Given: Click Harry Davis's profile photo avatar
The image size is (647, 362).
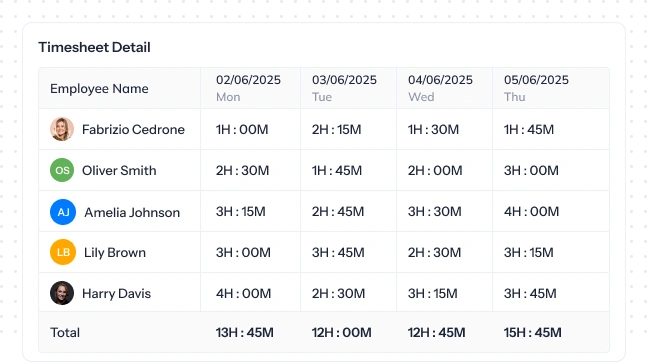Looking at the screenshot, I should point(62,293).
